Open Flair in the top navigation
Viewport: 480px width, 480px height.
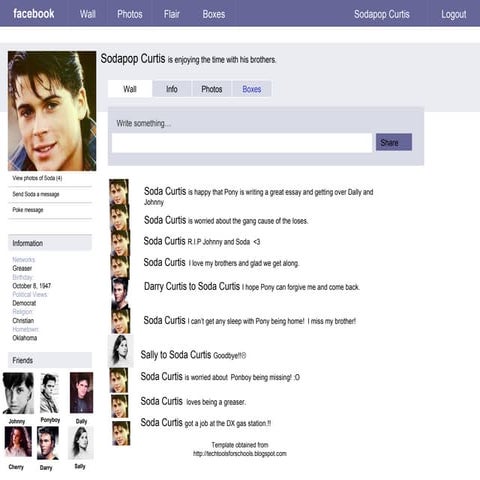click(172, 14)
